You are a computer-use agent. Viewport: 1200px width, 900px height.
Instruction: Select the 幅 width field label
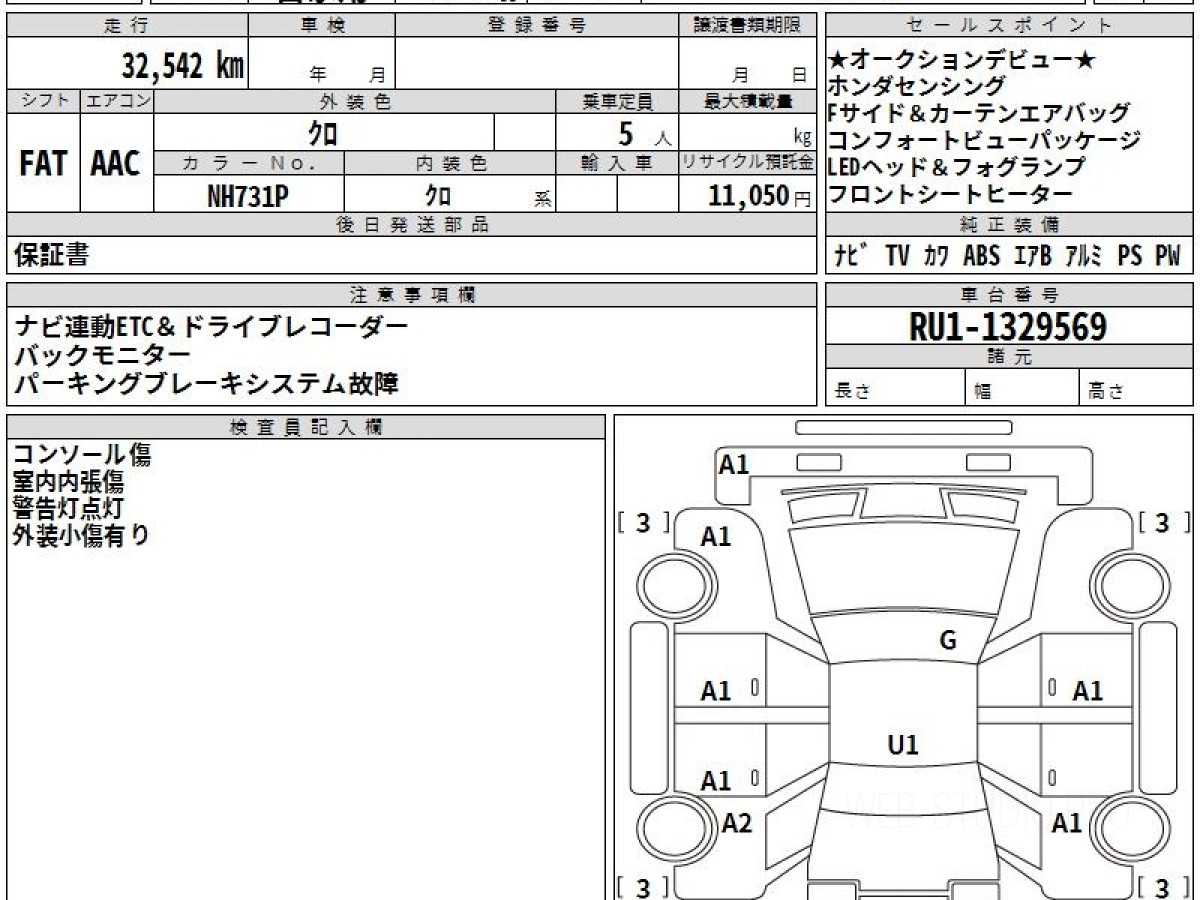point(982,392)
